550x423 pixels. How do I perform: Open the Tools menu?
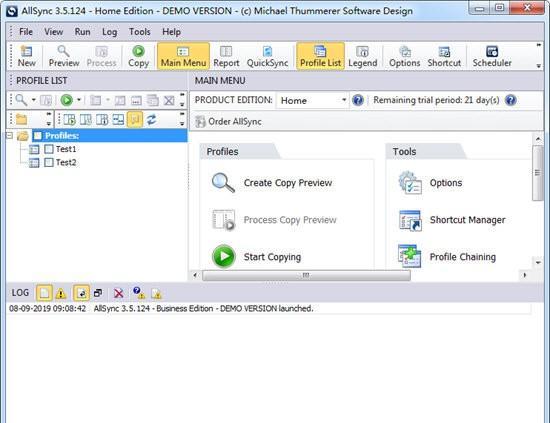point(139,32)
